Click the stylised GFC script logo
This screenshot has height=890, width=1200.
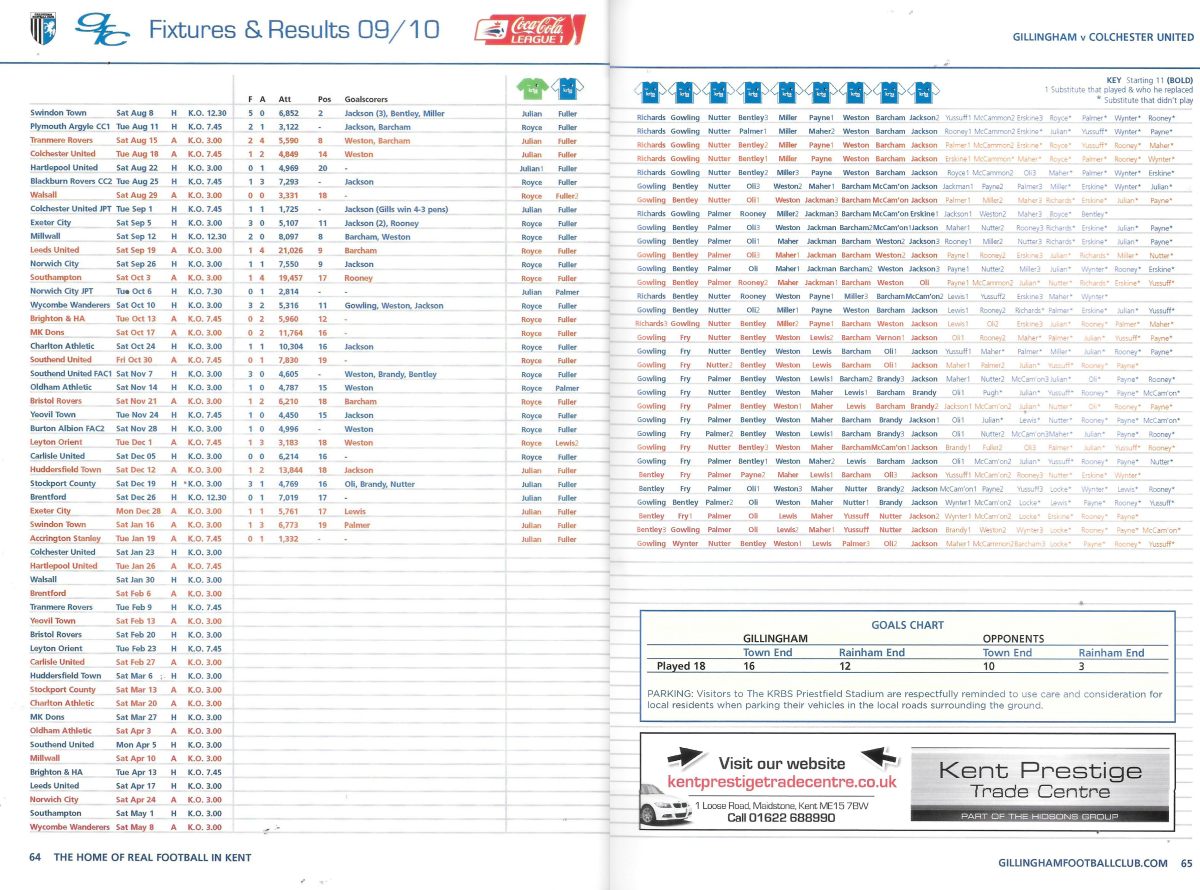coord(104,29)
